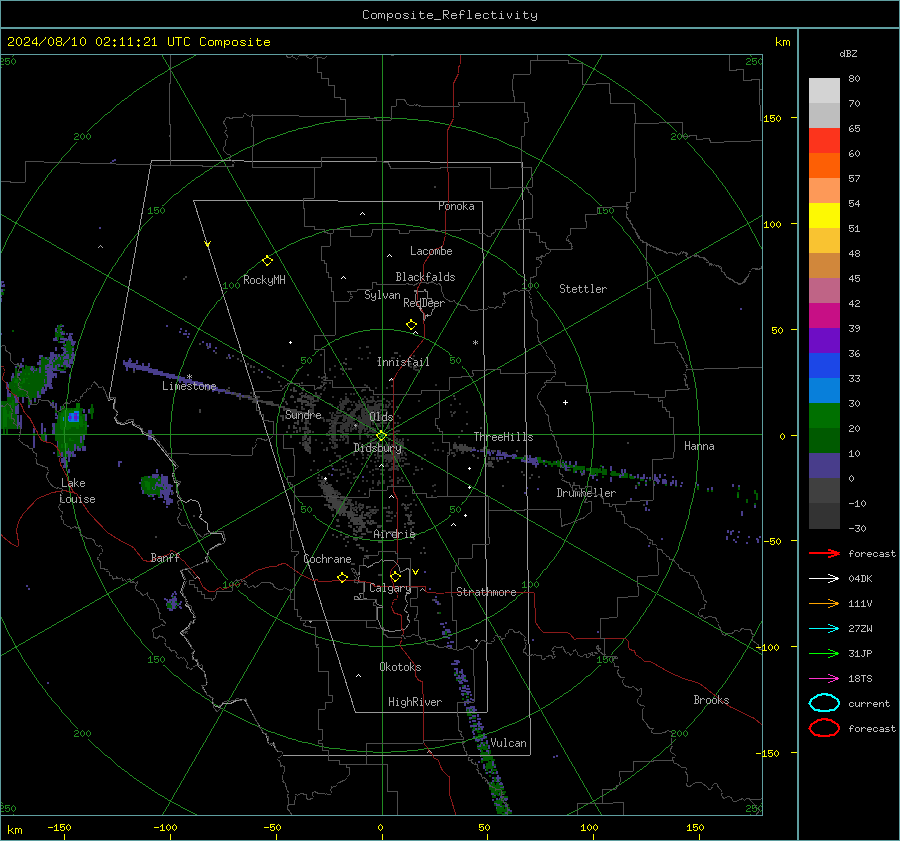Screen dimensions: 900x841
Task: Click the Blackfalds city label
Action: (425, 277)
